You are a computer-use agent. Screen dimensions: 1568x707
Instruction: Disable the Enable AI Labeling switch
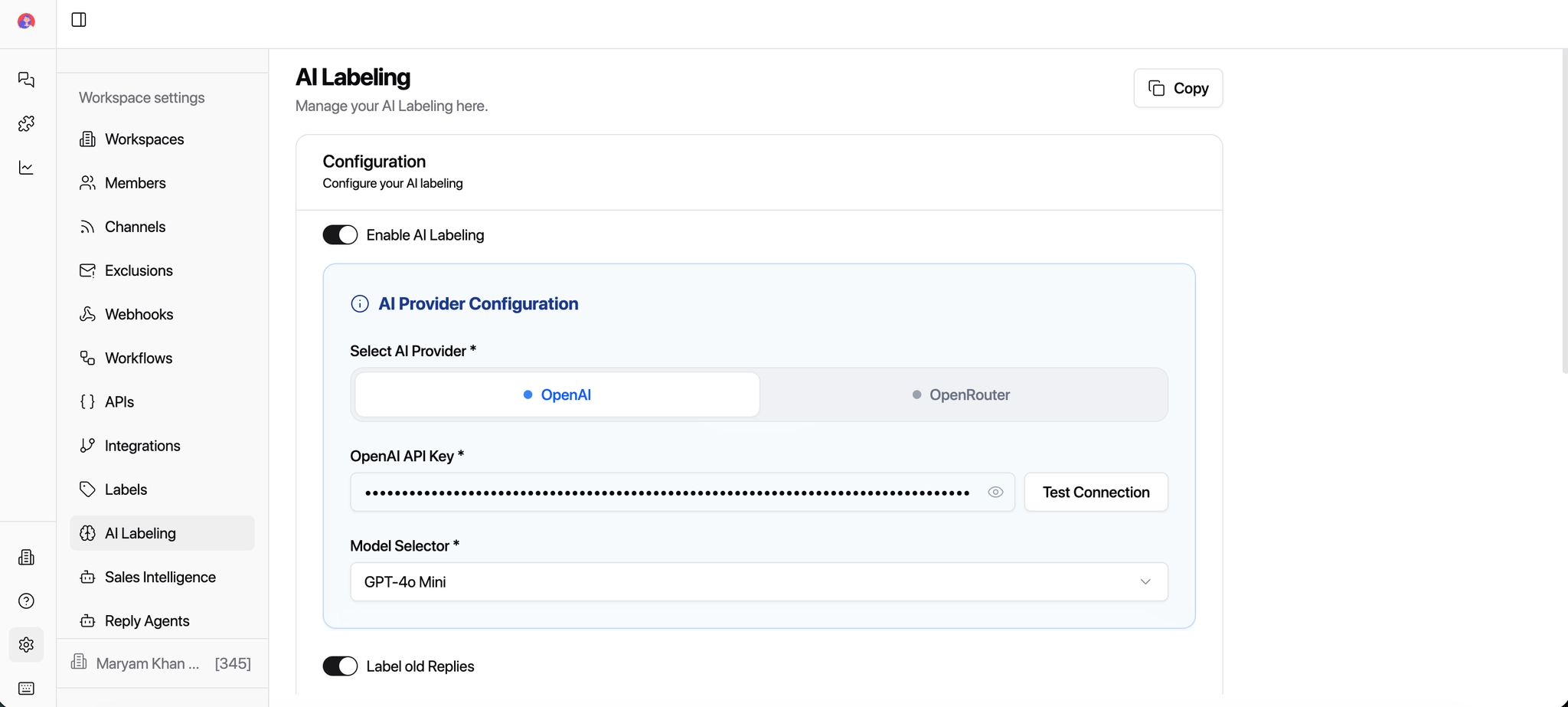(340, 235)
